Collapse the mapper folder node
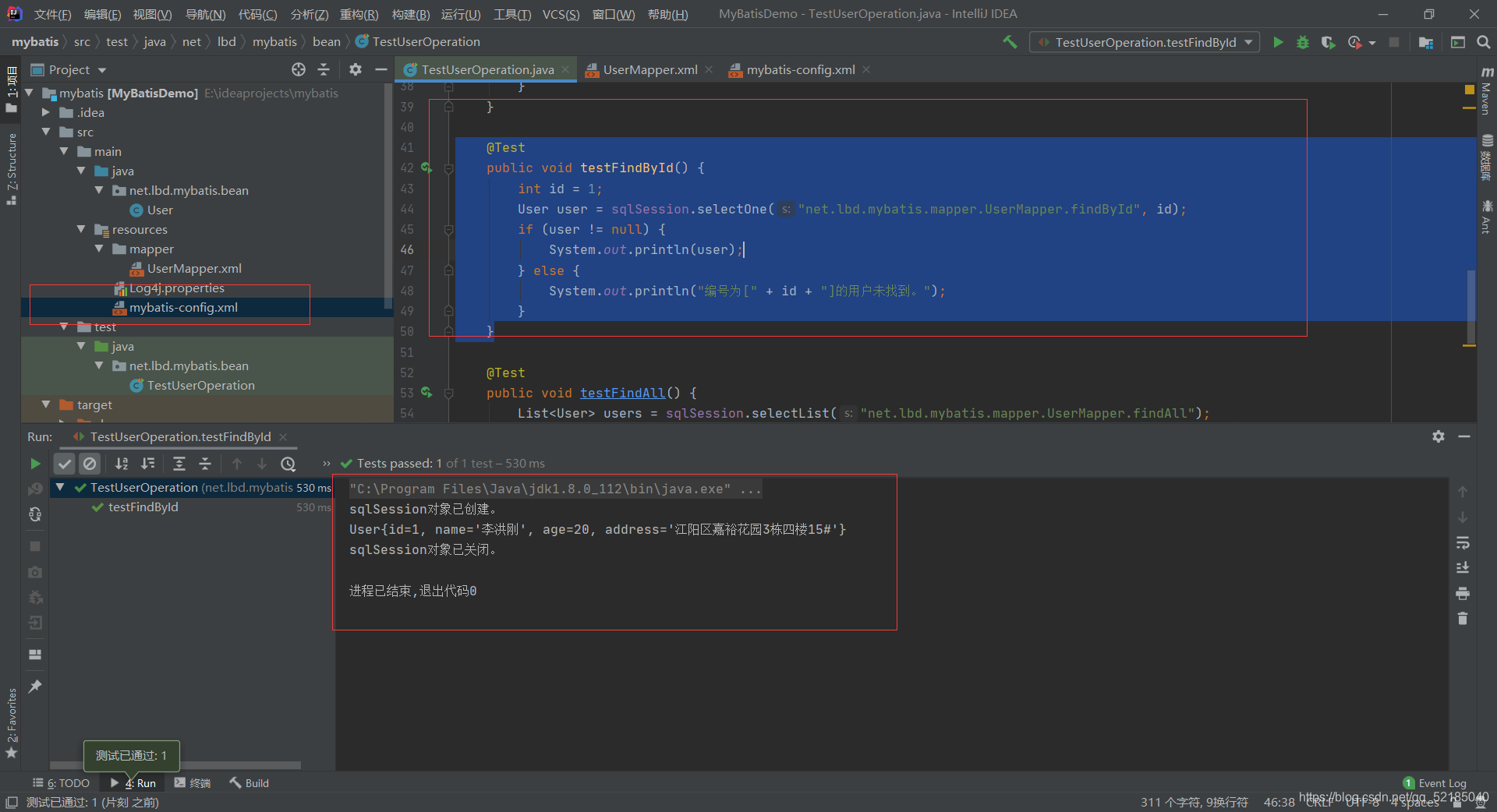The height and width of the screenshot is (812, 1497). coord(99,249)
